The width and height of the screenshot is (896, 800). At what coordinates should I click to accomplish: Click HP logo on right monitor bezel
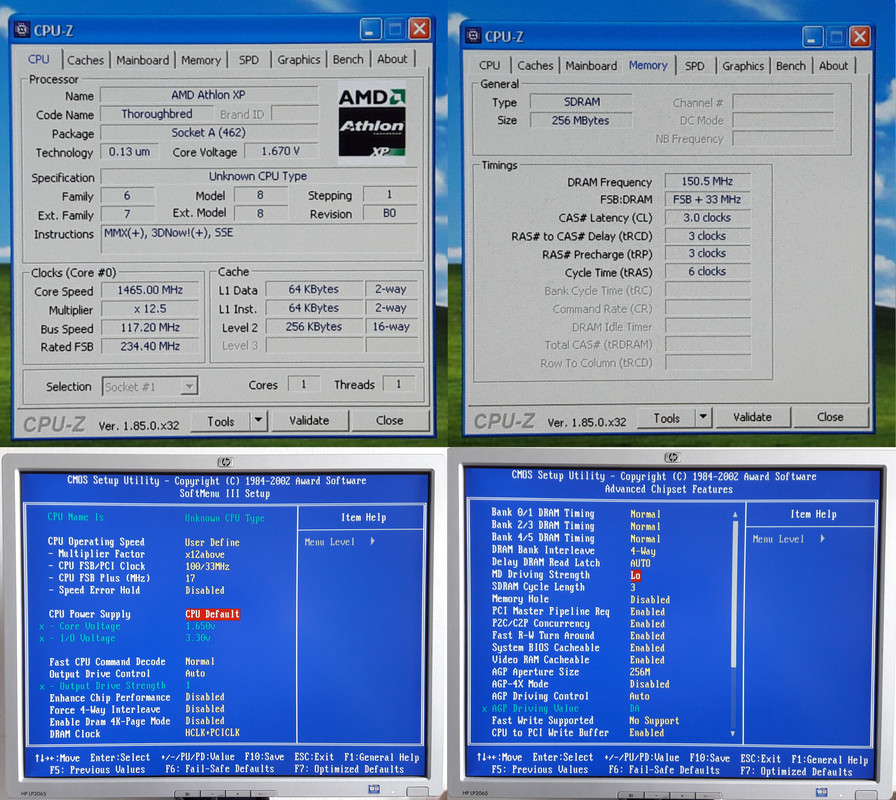tap(672, 457)
